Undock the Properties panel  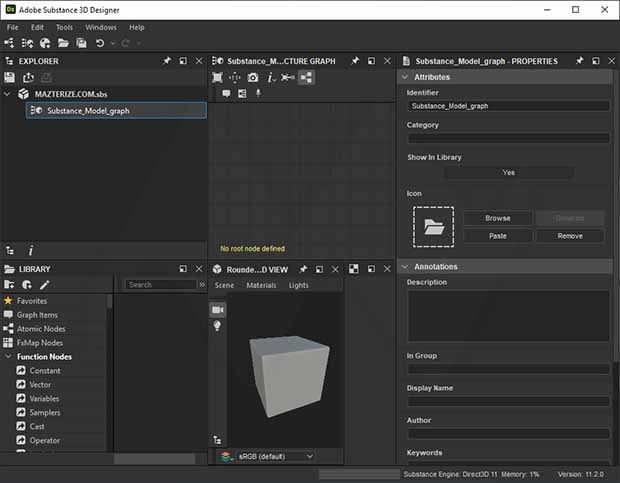595,61
